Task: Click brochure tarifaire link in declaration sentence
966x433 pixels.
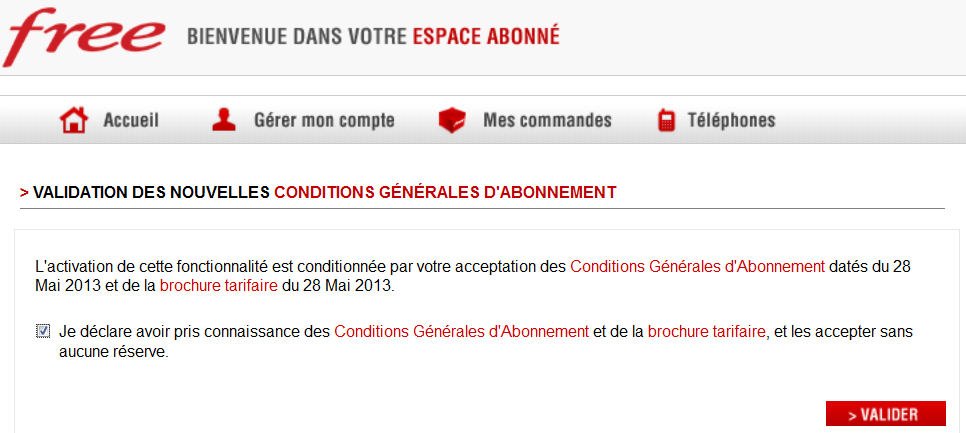Action: (707, 331)
